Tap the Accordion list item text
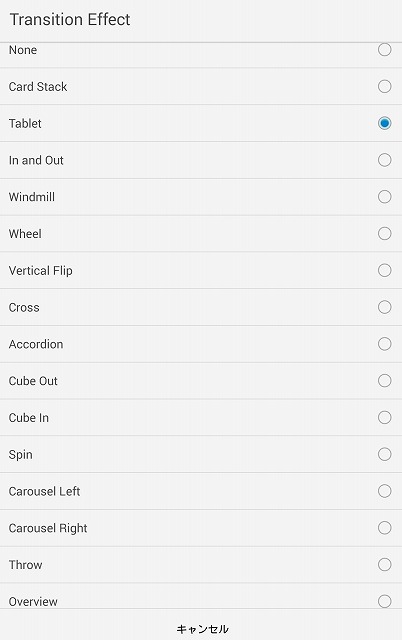The width and height of the screenshot is (402, 640). point(36,344)
